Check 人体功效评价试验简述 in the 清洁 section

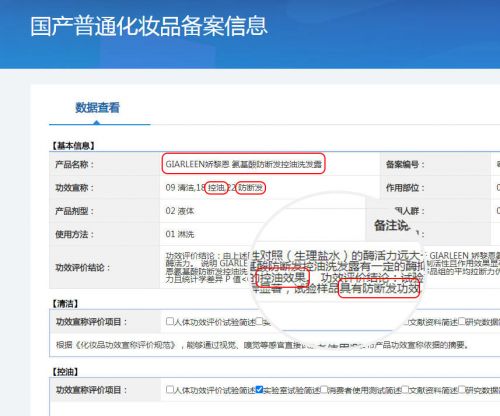pos(170,321)
